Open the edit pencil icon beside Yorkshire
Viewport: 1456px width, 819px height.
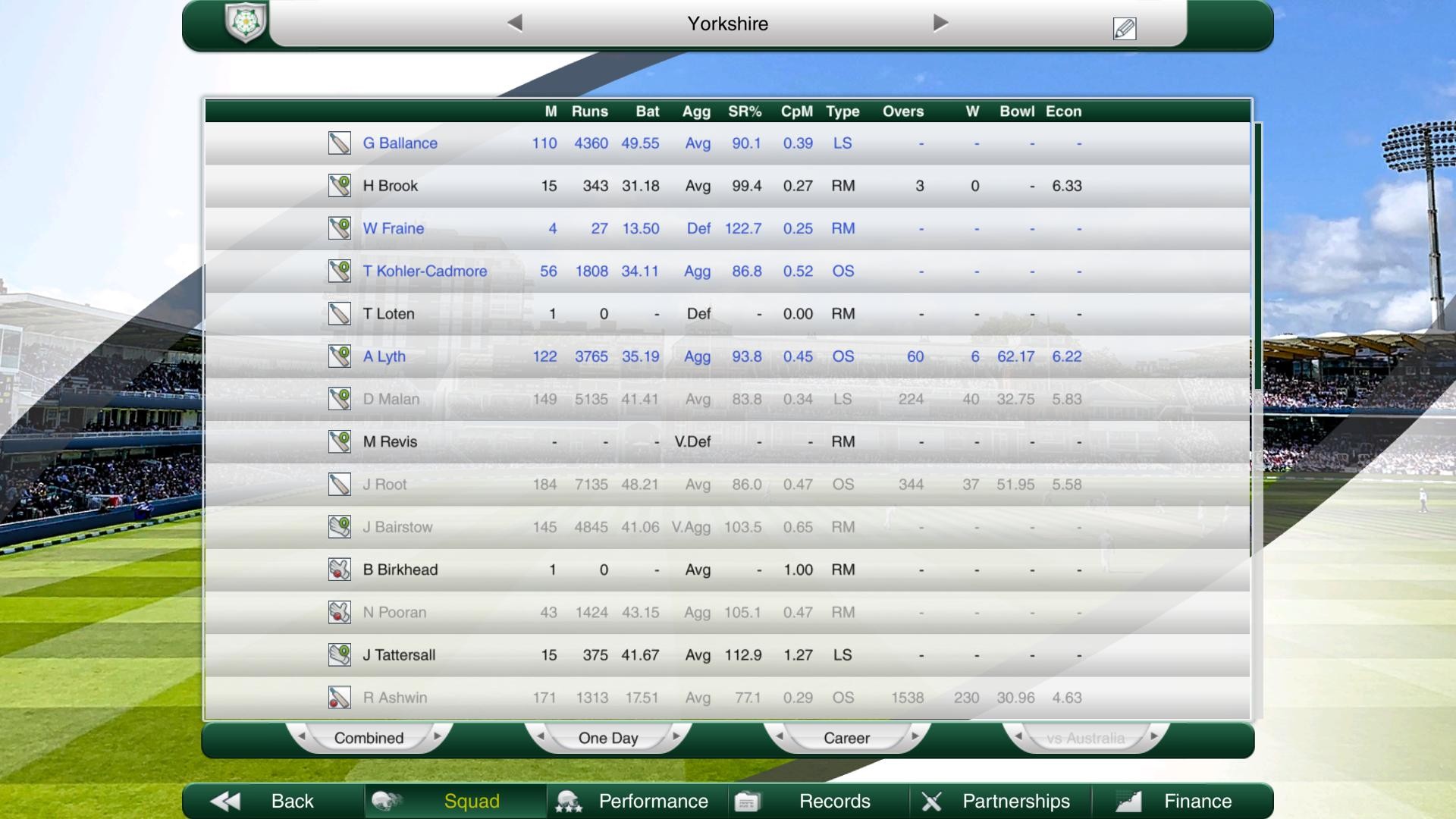(1125, 29)
